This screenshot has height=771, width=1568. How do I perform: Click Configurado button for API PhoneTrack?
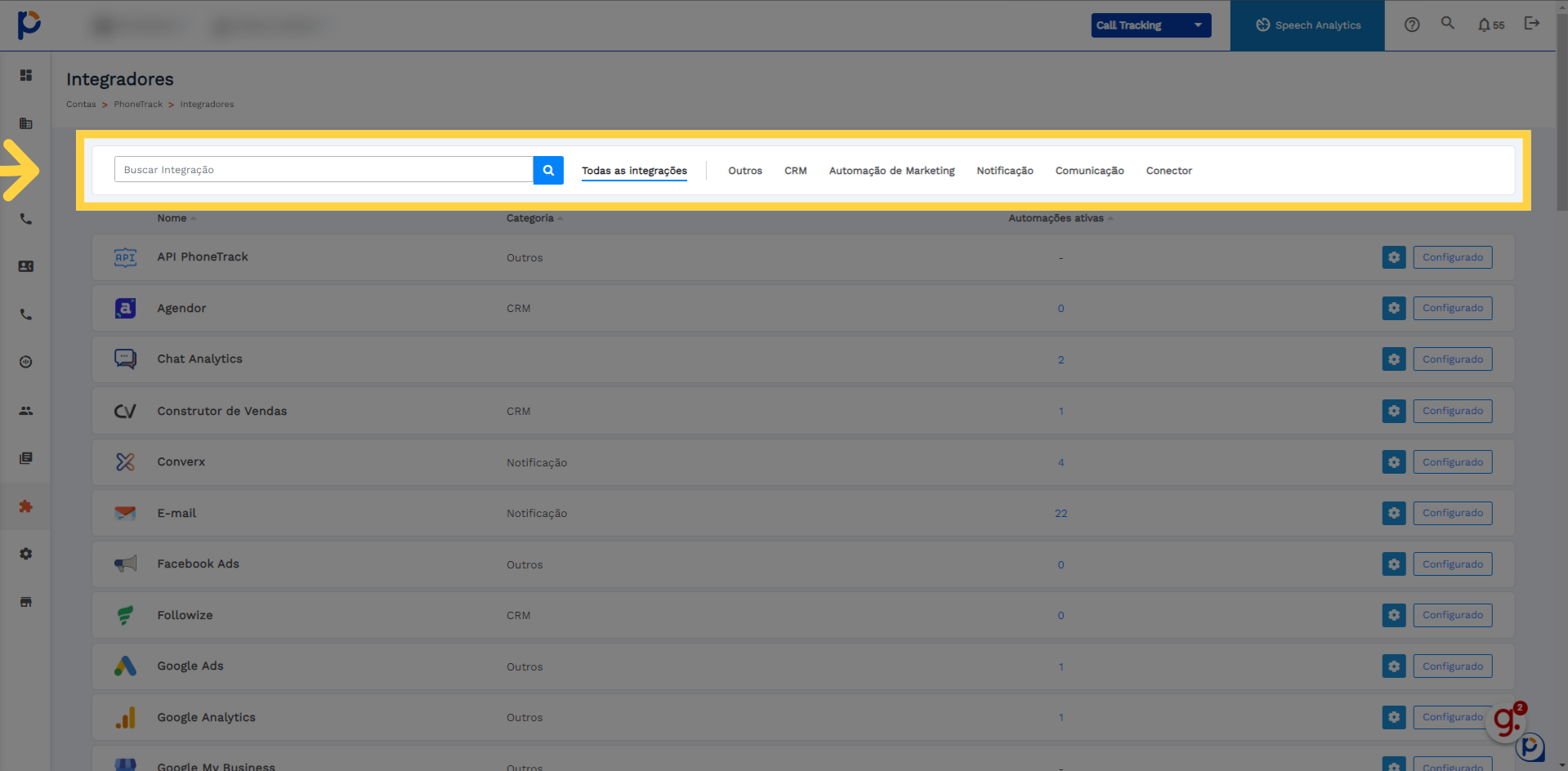1453,257
